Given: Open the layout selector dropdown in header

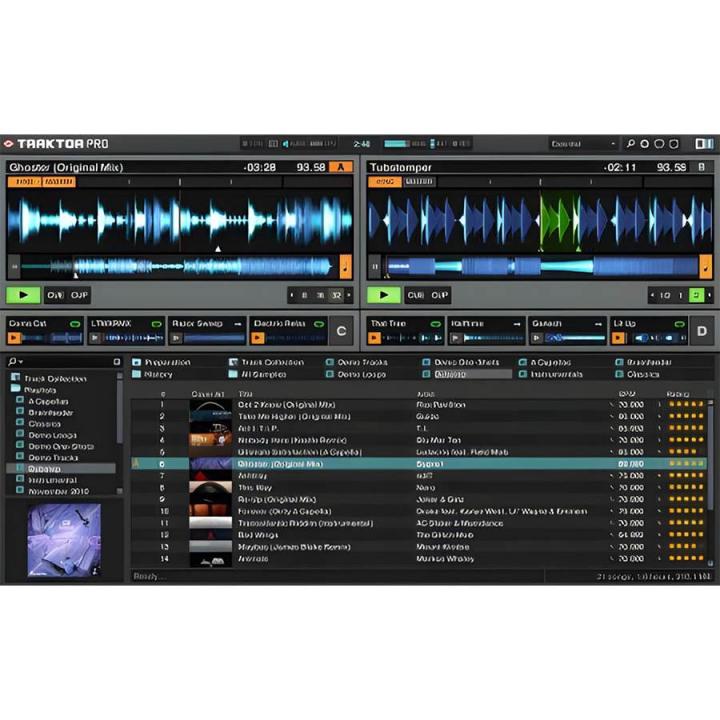Looking at the screenshot, I should point(583,144).
